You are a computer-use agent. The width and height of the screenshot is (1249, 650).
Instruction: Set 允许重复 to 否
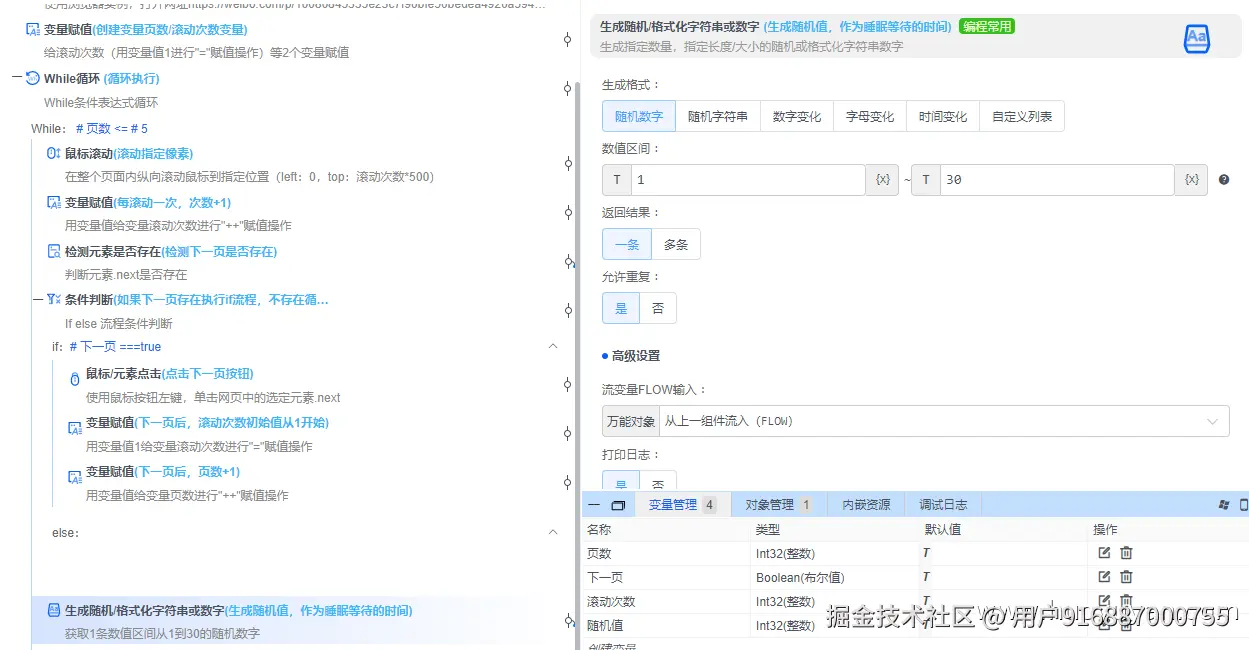658,308
